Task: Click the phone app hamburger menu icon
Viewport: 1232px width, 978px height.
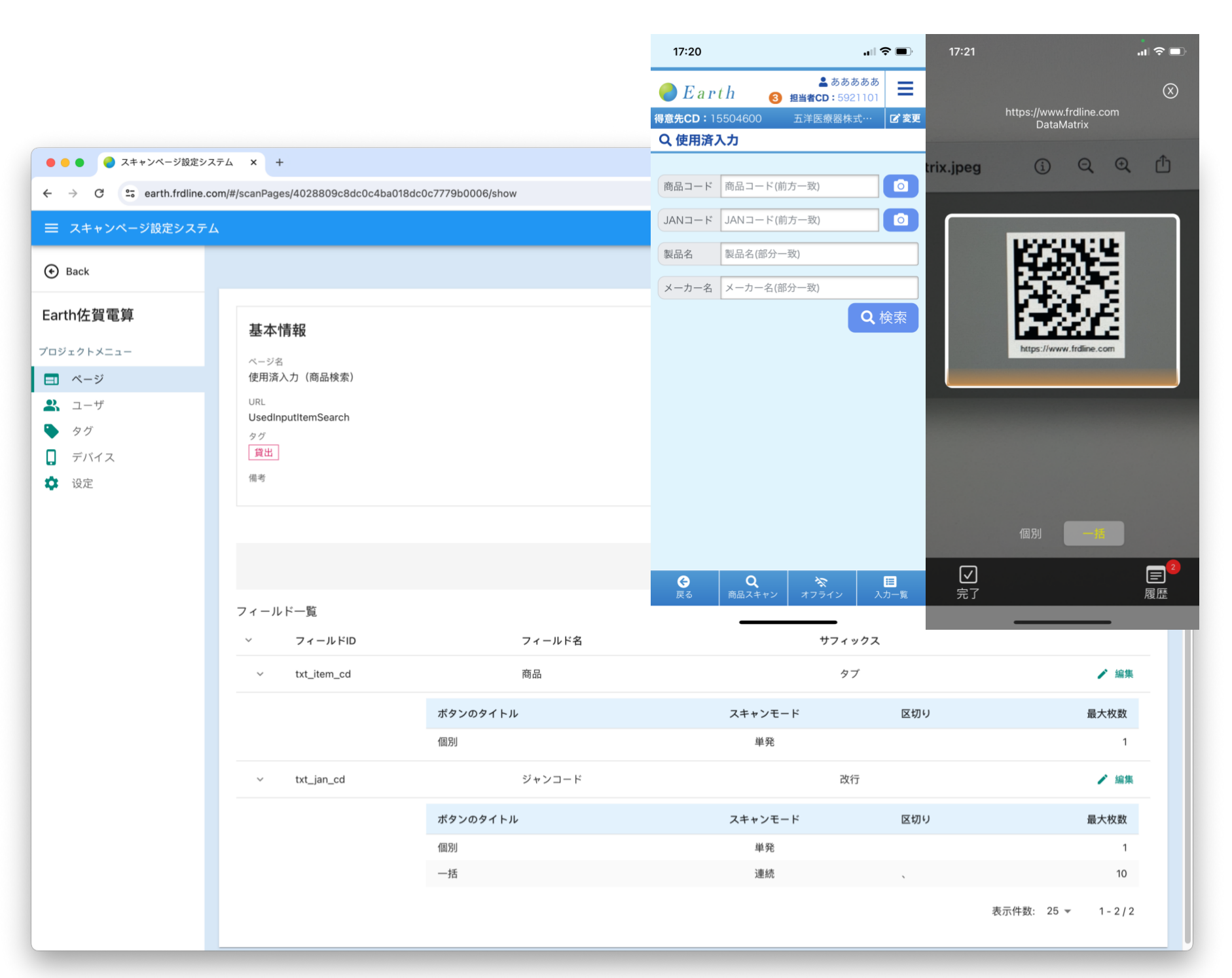Action: (x=905, y=88)
